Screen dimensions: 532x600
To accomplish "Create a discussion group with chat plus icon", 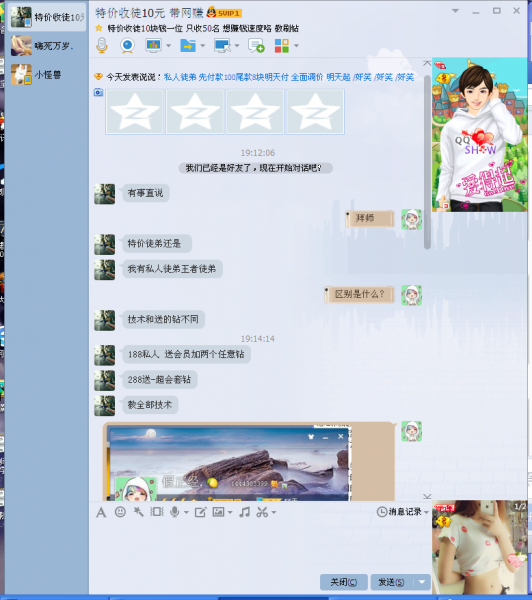I will [x=256, y=46].
